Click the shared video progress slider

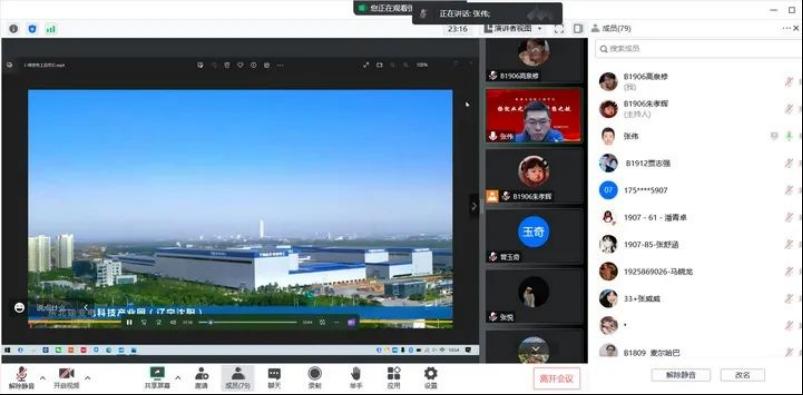[x=247, y=322]
